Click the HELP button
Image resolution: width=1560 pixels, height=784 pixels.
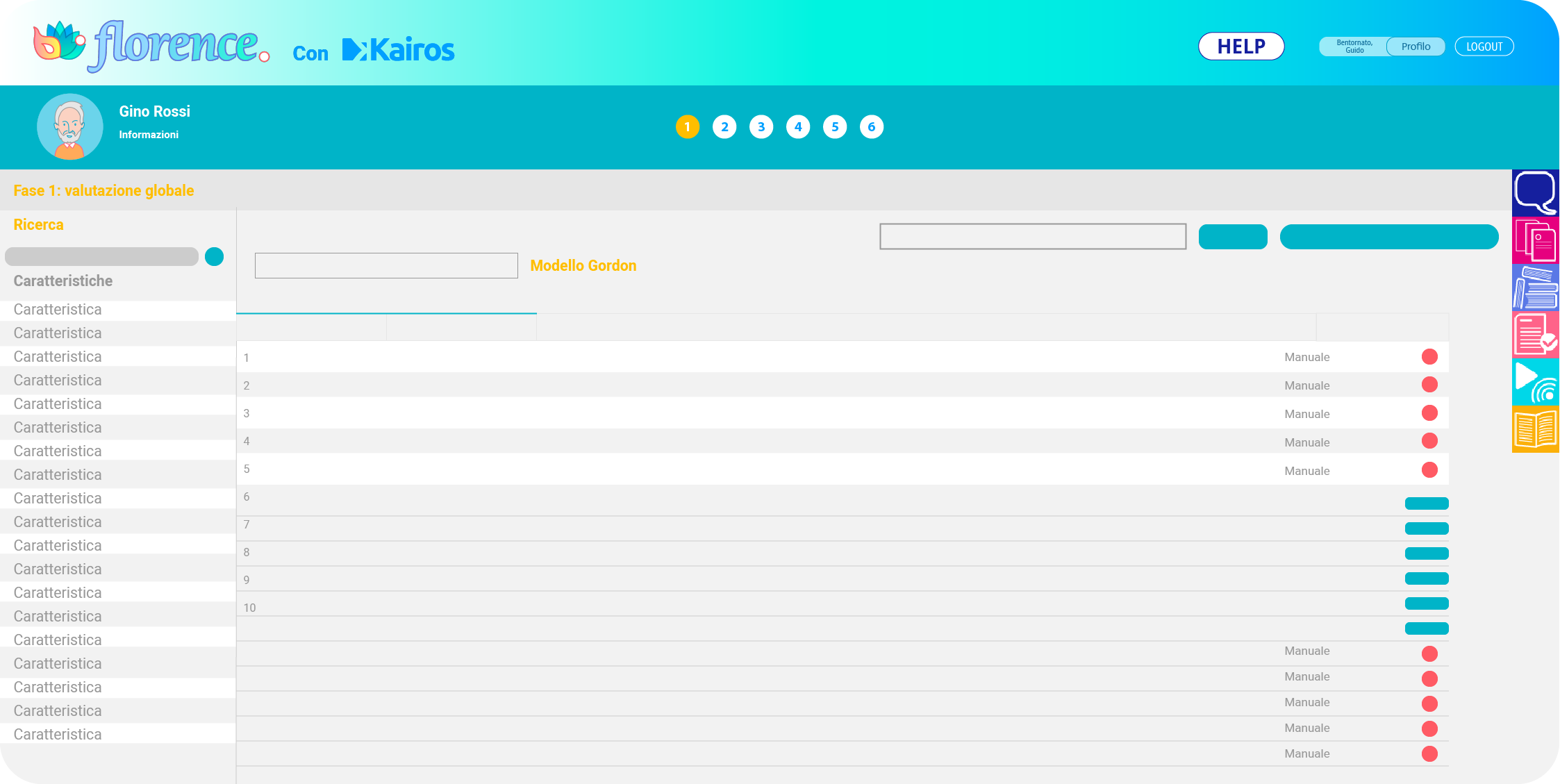1240,47
